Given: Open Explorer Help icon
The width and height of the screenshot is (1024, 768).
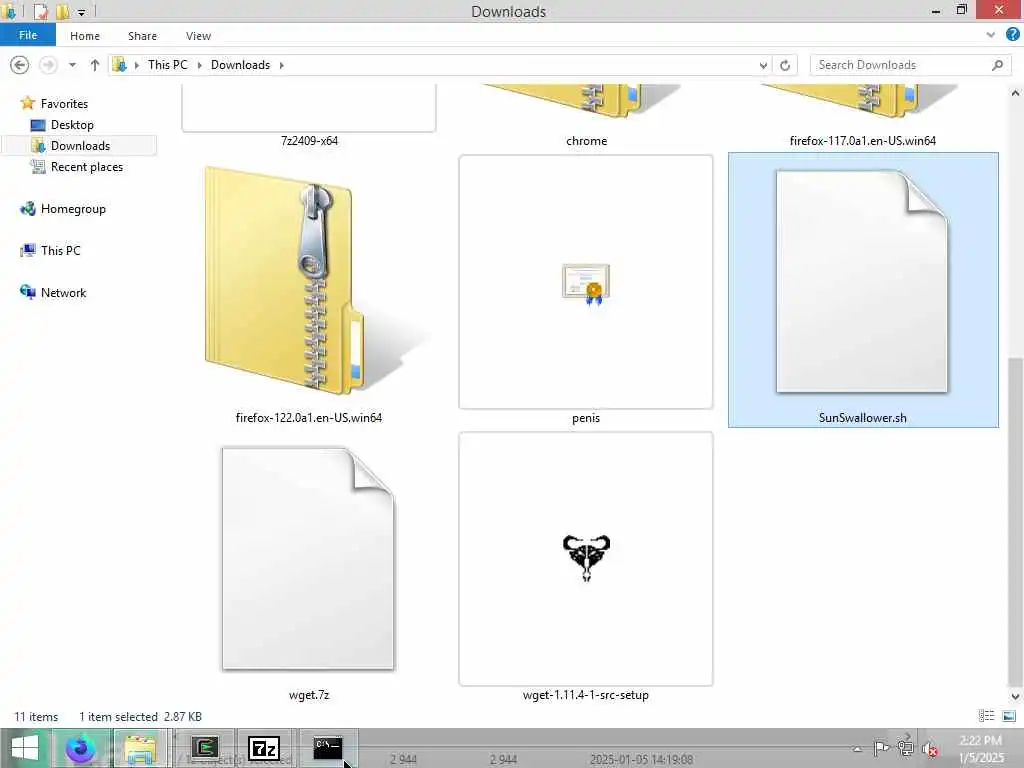Looking at the screenshot, I should (x=1013, y=35).
